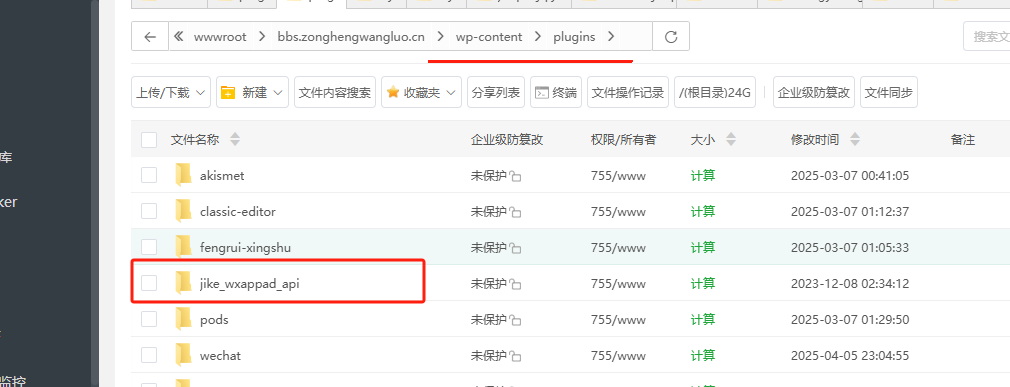Click 备注 column header
Image resolution: width=1010 pixels, height=387 pixels.
962,139
